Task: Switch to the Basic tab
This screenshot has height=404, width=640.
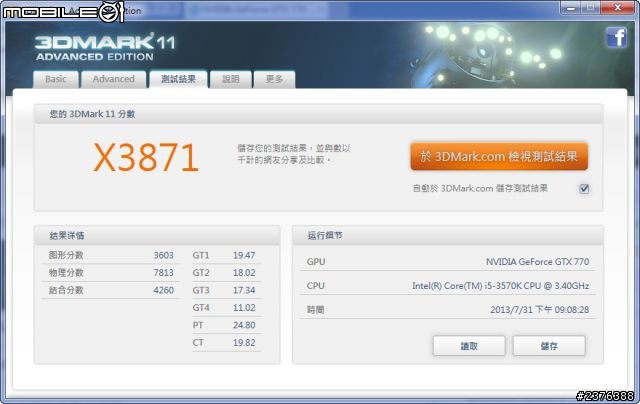Action: pyautogui.click(x=56, y=79)
